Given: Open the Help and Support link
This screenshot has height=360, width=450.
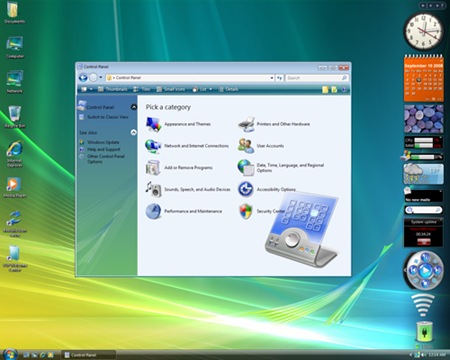Looking at the screenshot, I should (x=104, y=149).
